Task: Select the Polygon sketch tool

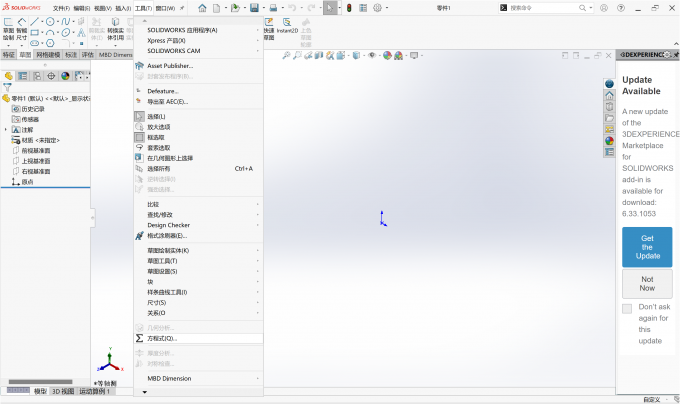Action: point(50,43)
